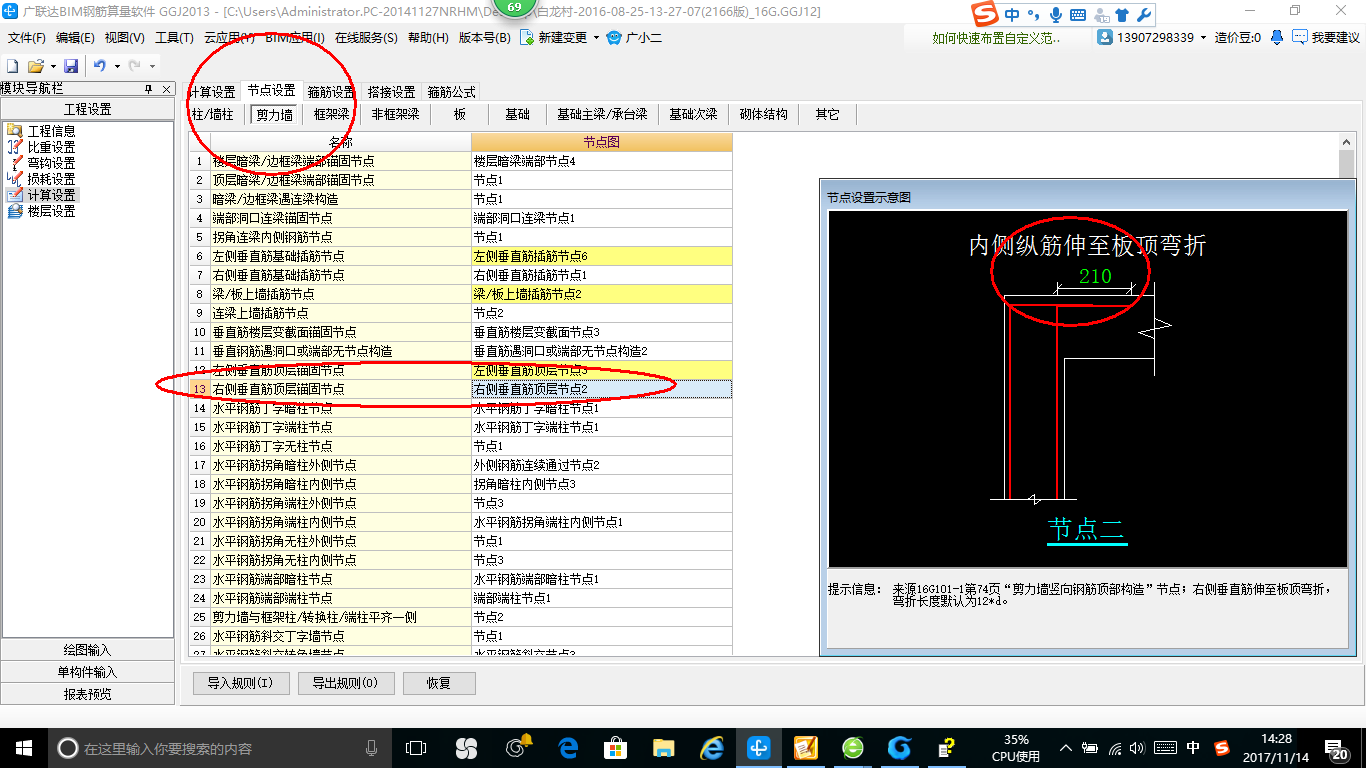Open Task View in taskbar

pyautogui.click(x=416, y=747)
